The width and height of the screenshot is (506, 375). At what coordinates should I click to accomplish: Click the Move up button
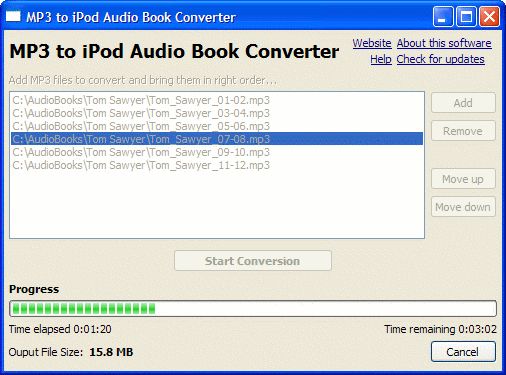[463, 179]
